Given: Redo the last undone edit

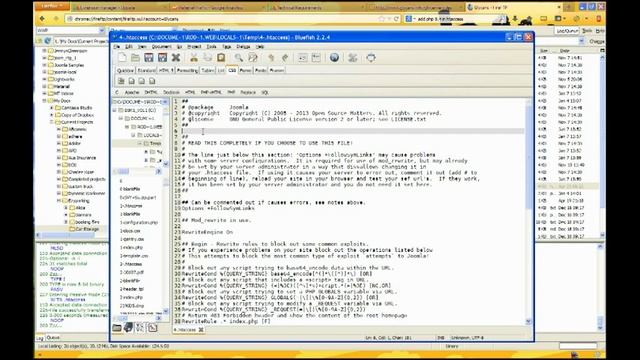Looking at the screenshot, I should (285, 58).
